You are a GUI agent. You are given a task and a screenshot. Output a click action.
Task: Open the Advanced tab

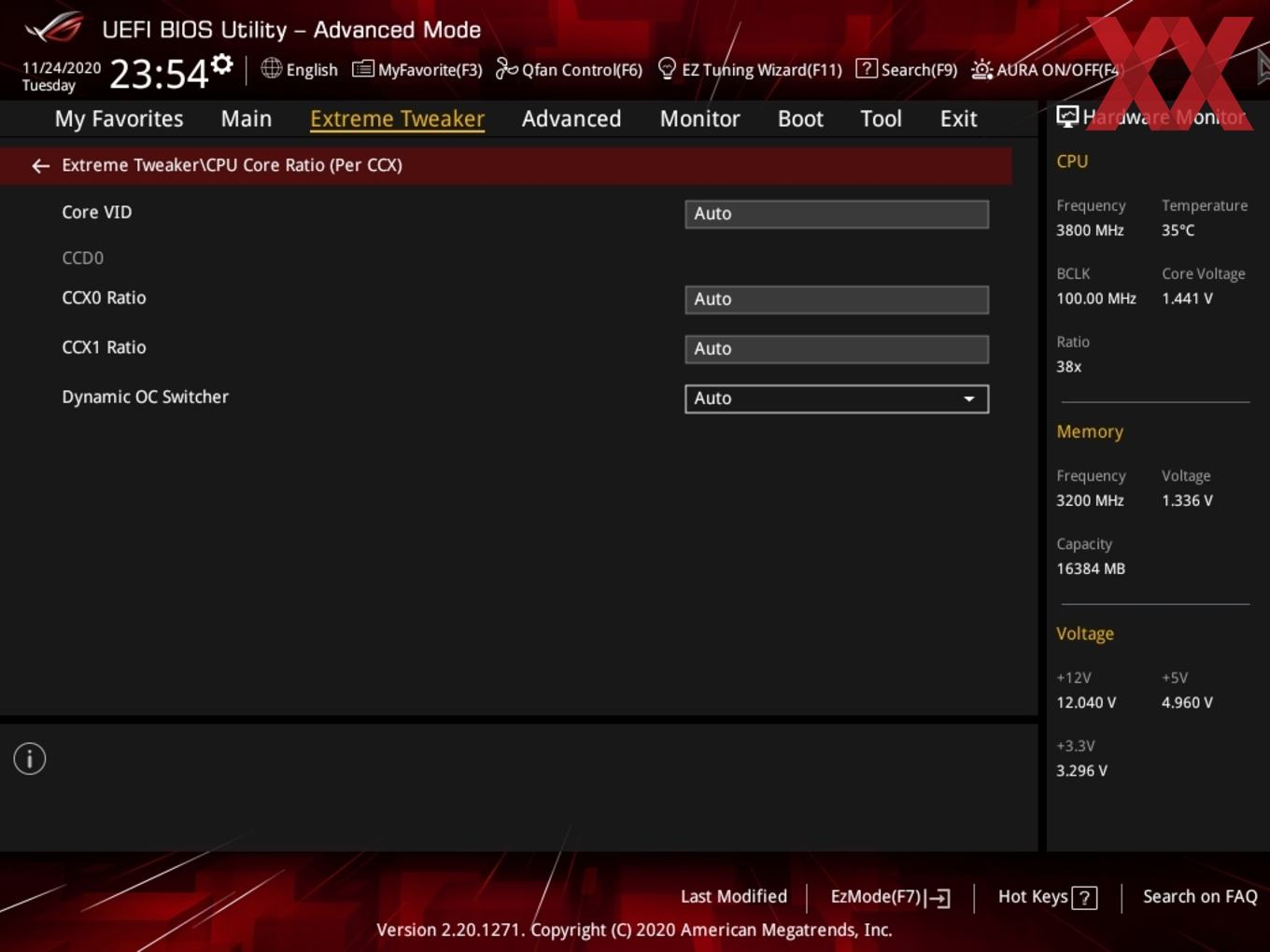click(x=571, y=119)
